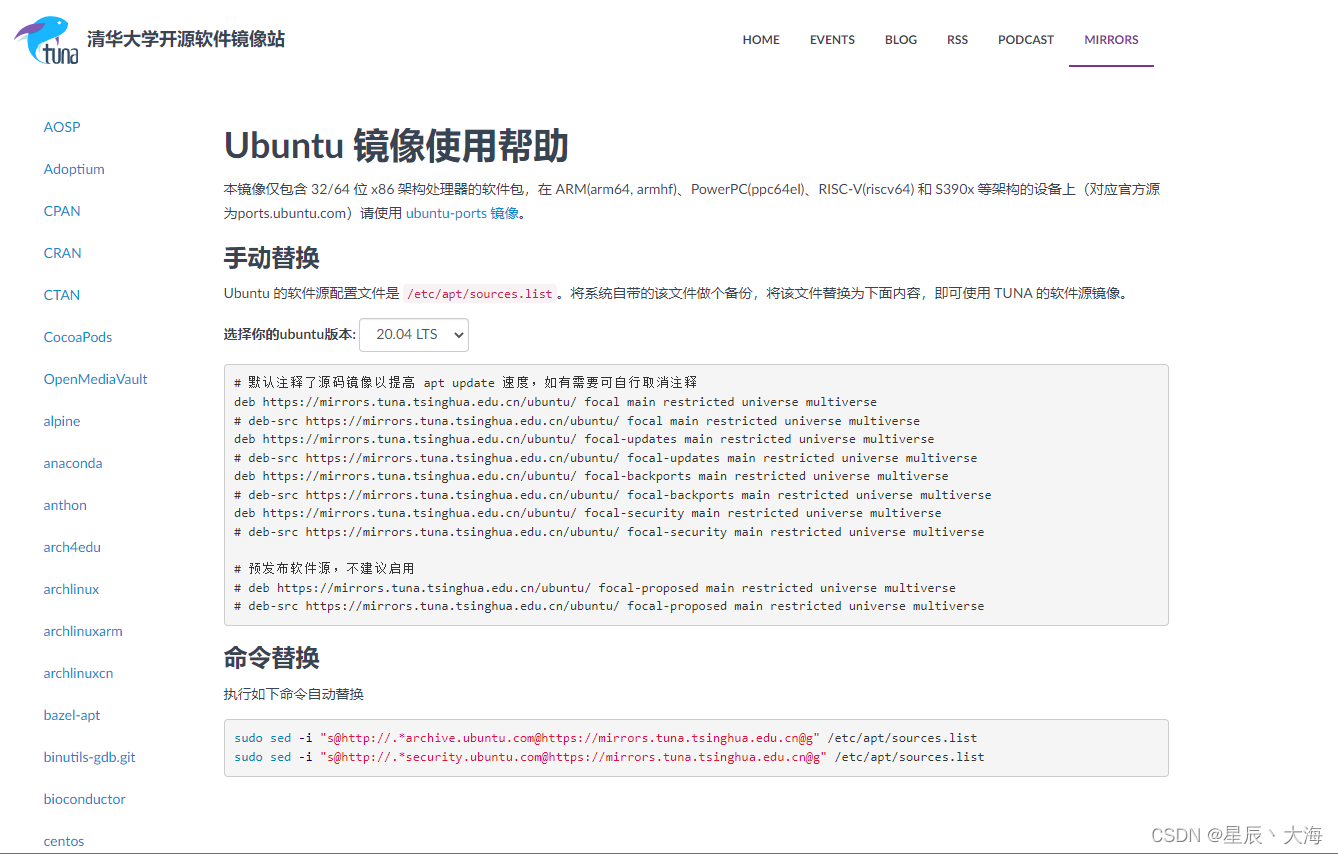The height and width of the screenshot is (854, 1338).
Task: Visit the BLOG section
Action: (900, 40)
